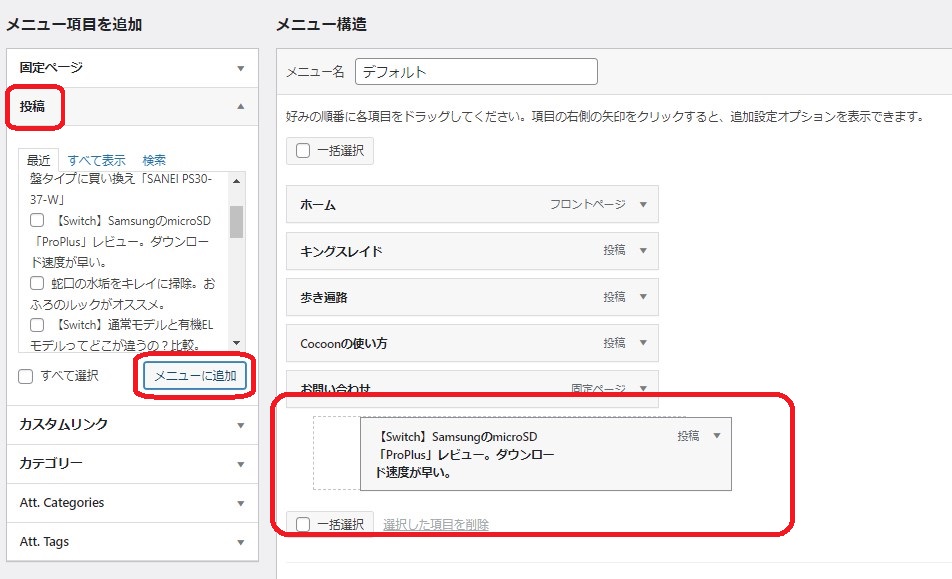This screenshot has height=579, width=952.
Task: Toggle the すべて選択 checkbox
Action: 26,376
